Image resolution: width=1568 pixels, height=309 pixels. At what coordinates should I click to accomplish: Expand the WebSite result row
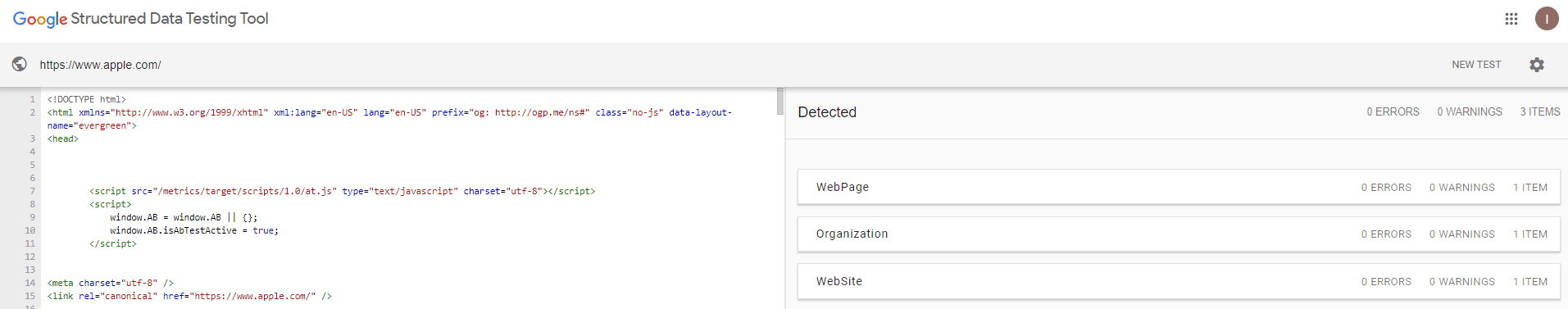coord(1179,281)
